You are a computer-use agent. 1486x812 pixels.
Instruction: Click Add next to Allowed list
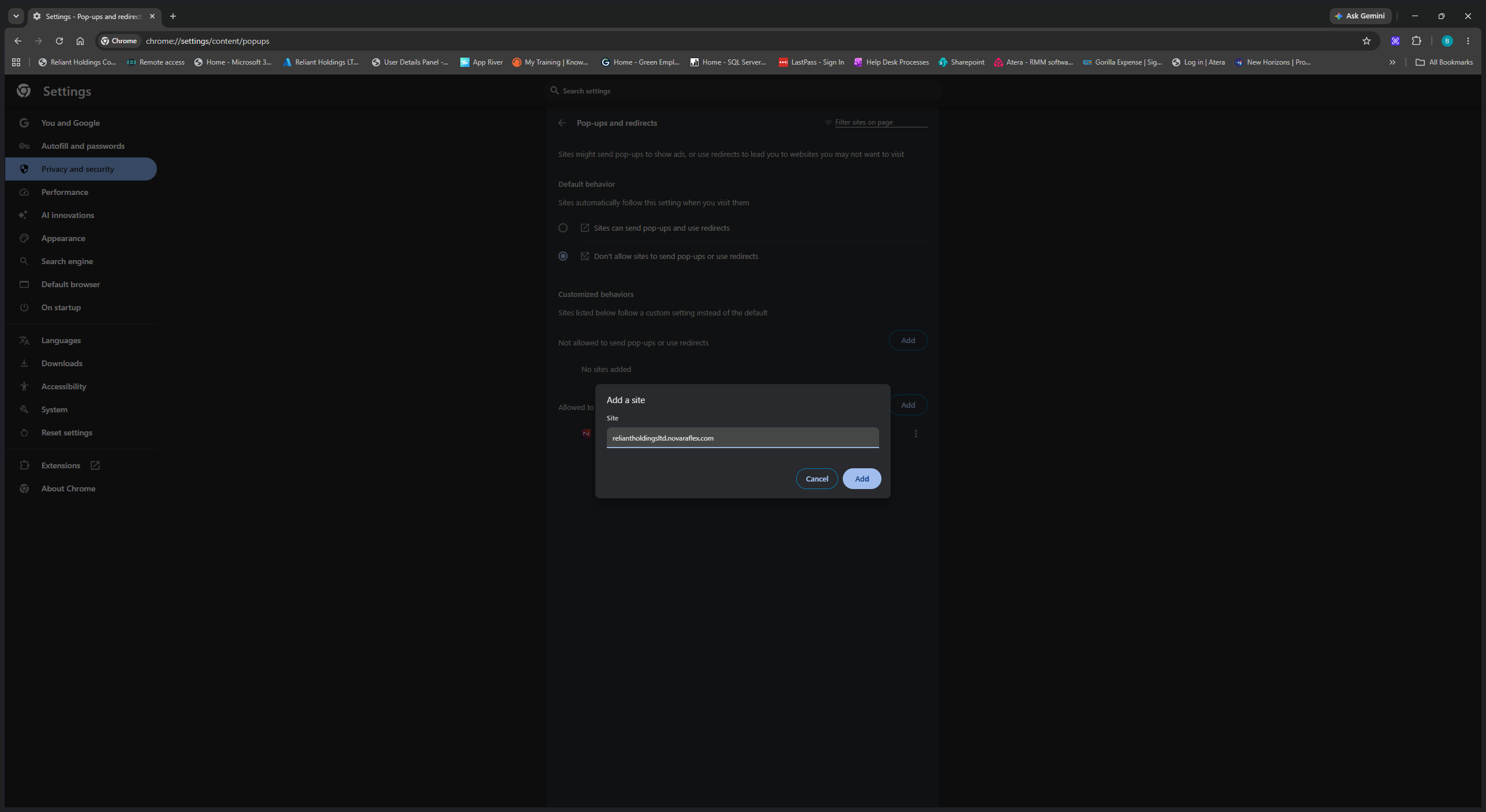[907, 405]
